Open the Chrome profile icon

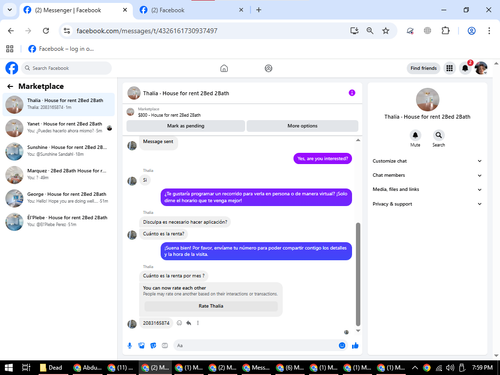(471, 31)
